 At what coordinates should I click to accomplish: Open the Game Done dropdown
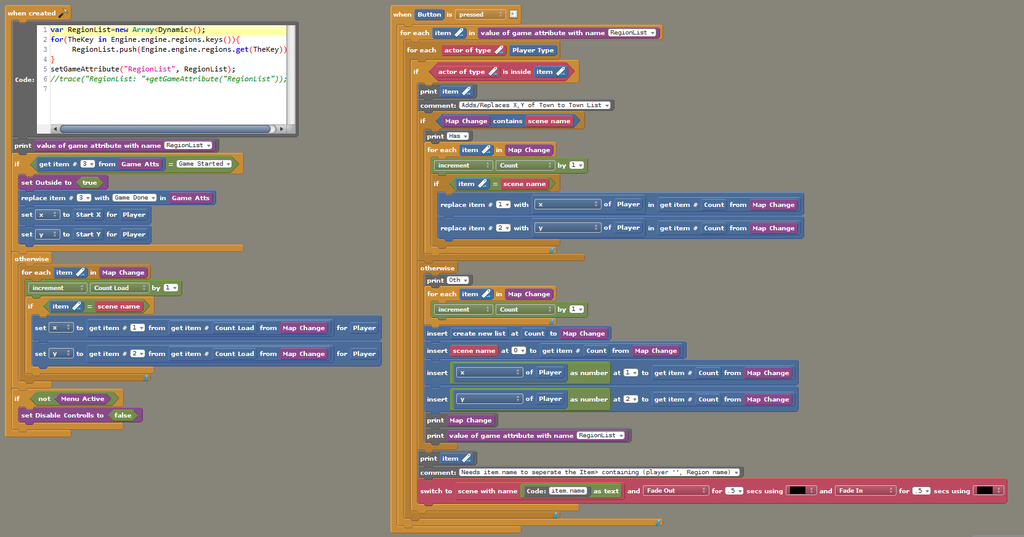[x=134, y=198]
